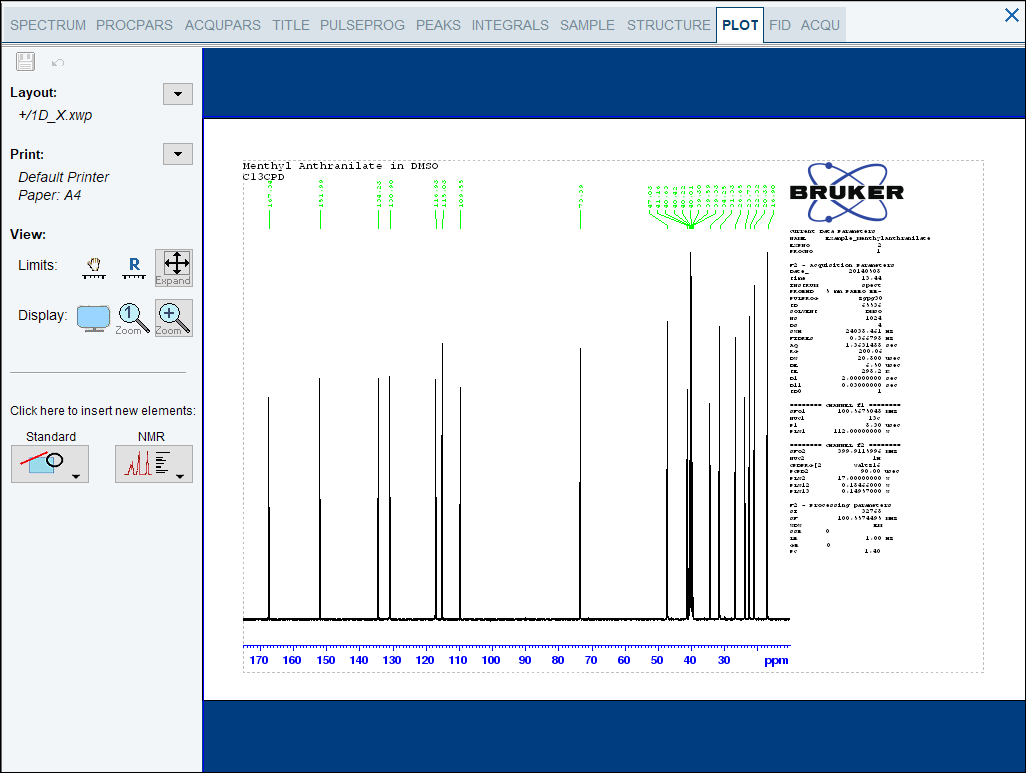Go to the PULSEPROG tab

(x=362, y=26)
